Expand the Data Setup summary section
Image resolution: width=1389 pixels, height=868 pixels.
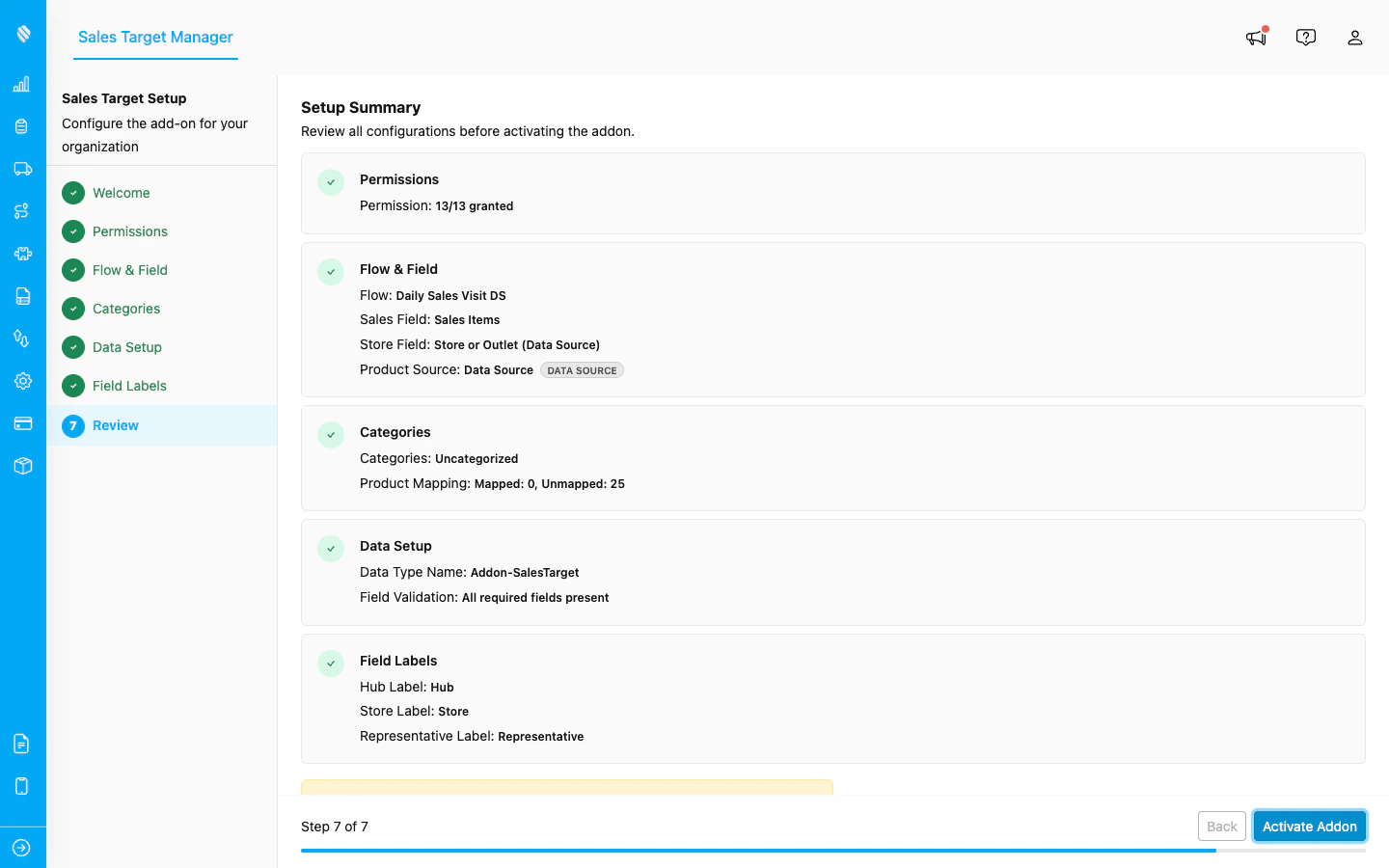[x=832, y=572]
